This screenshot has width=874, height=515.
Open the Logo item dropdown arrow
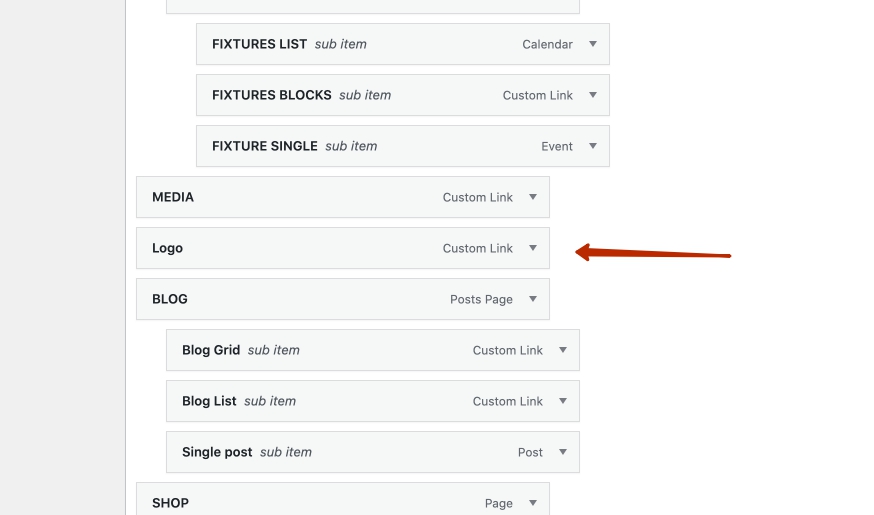click(x=533, y=248)
